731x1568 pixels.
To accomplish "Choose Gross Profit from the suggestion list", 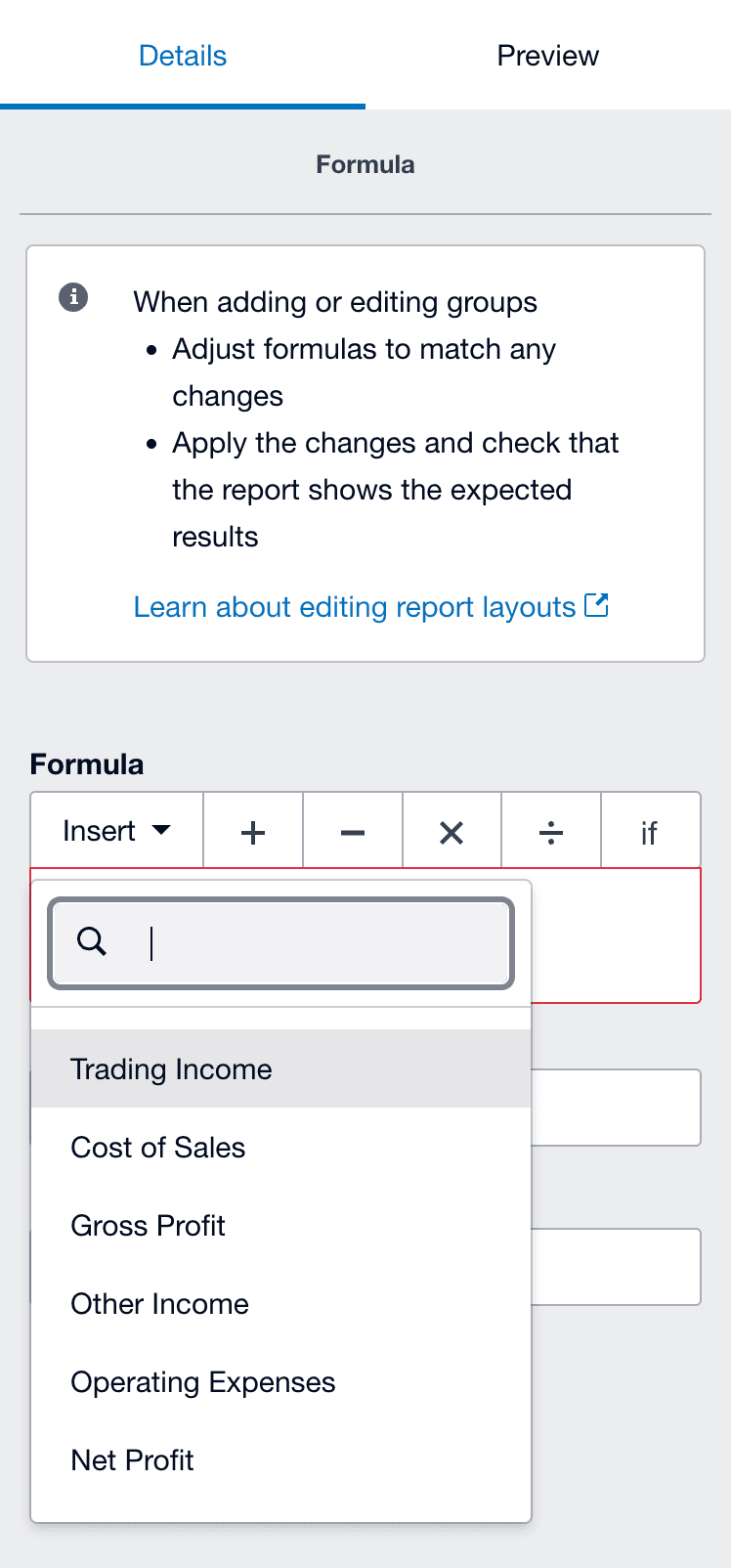I will coord(148,1225).
